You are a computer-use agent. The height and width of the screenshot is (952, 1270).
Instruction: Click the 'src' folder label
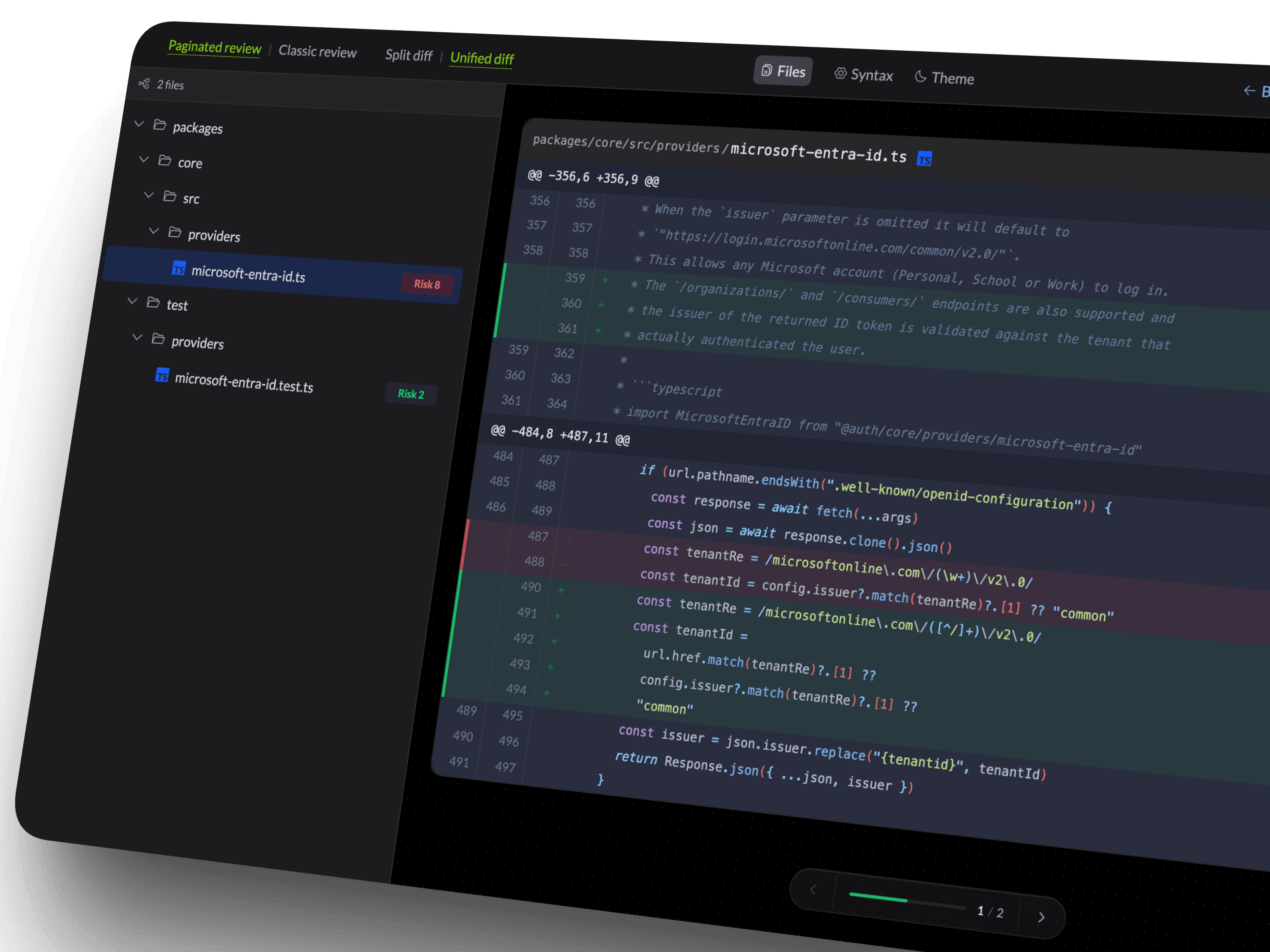click(191, 199)
